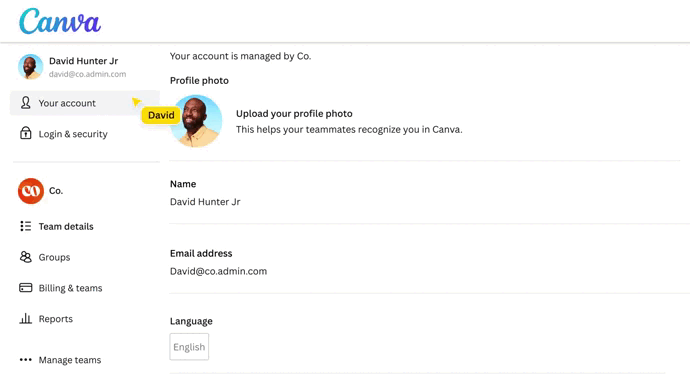Click the Profile photo heading

pos(199,81)
